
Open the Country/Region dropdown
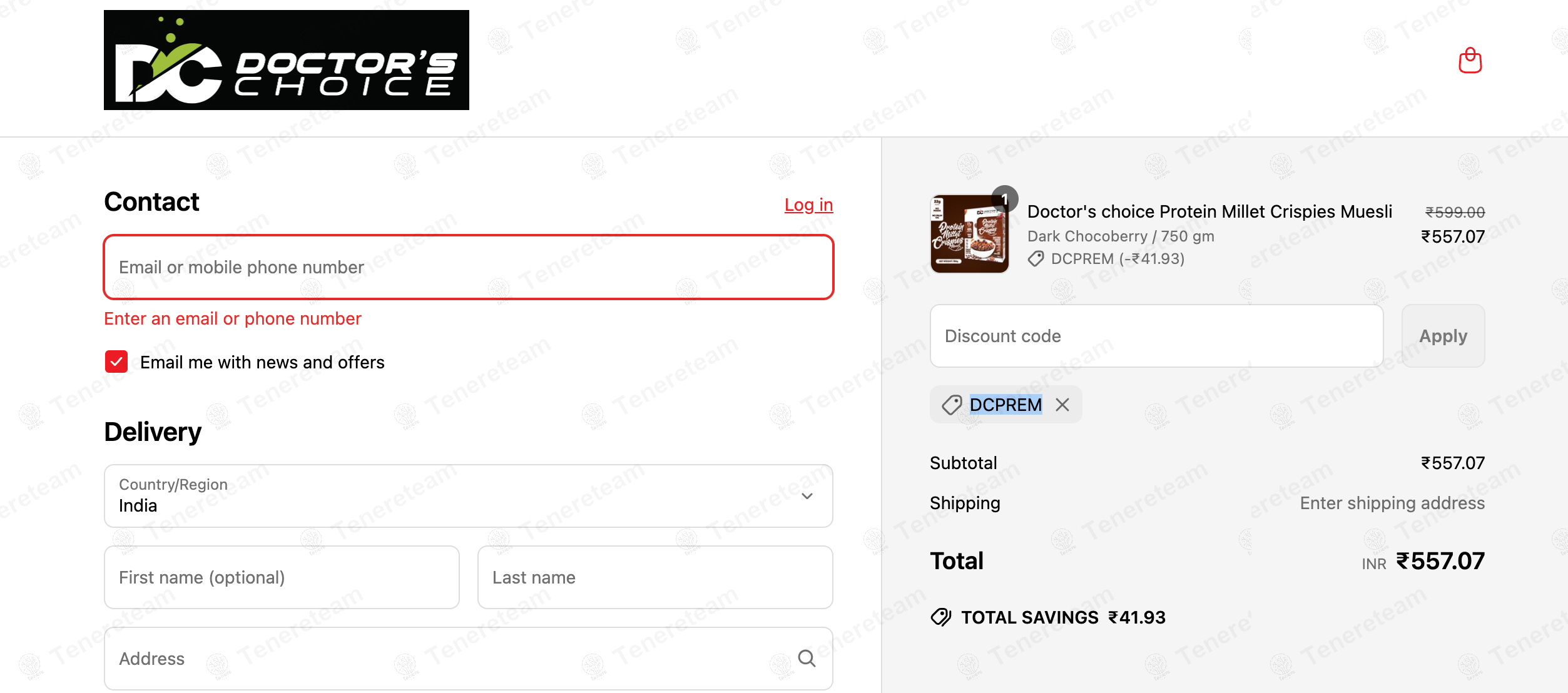click(469, 496)
